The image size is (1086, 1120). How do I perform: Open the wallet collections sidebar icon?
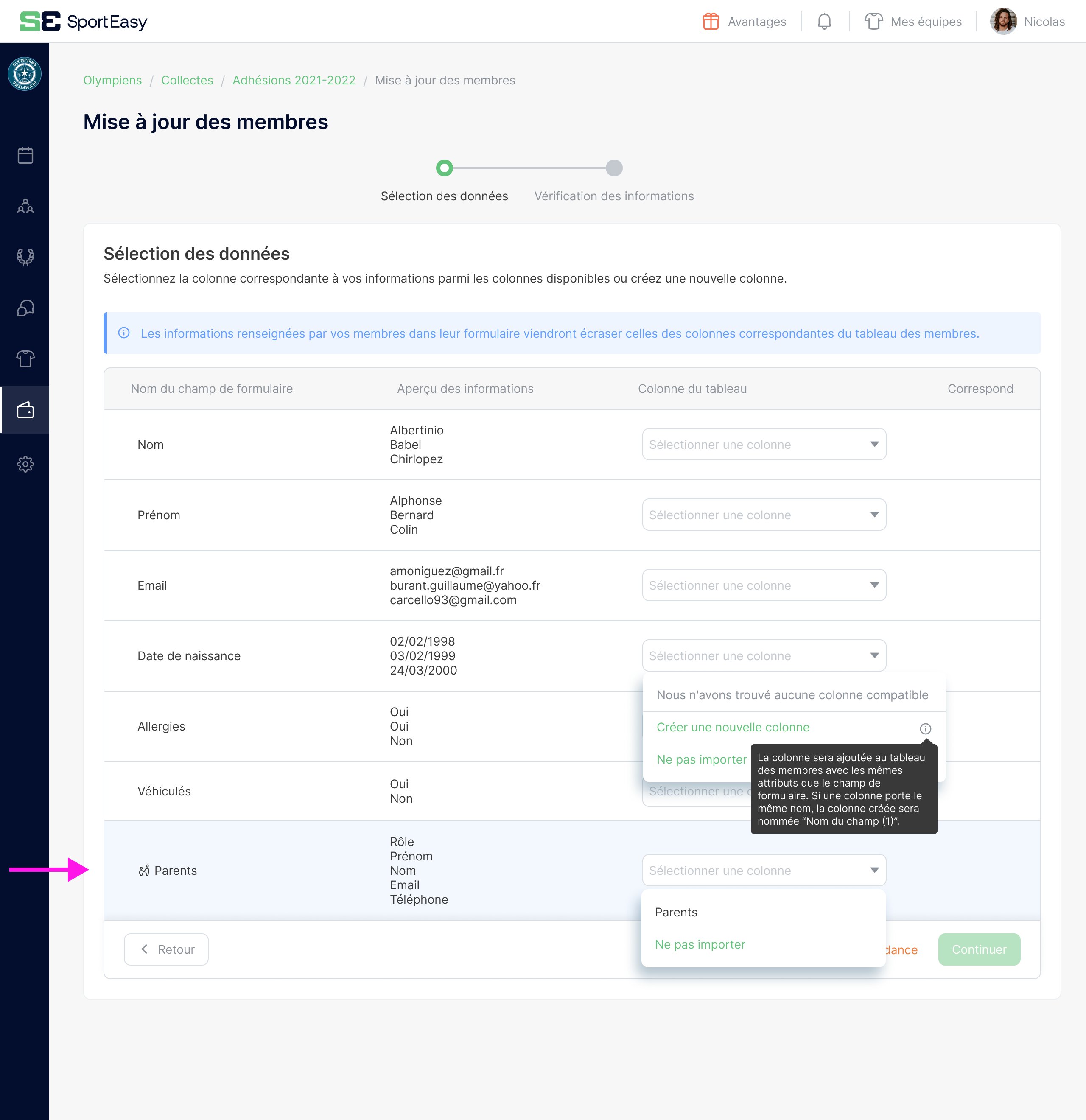click(x=25, y=410)
